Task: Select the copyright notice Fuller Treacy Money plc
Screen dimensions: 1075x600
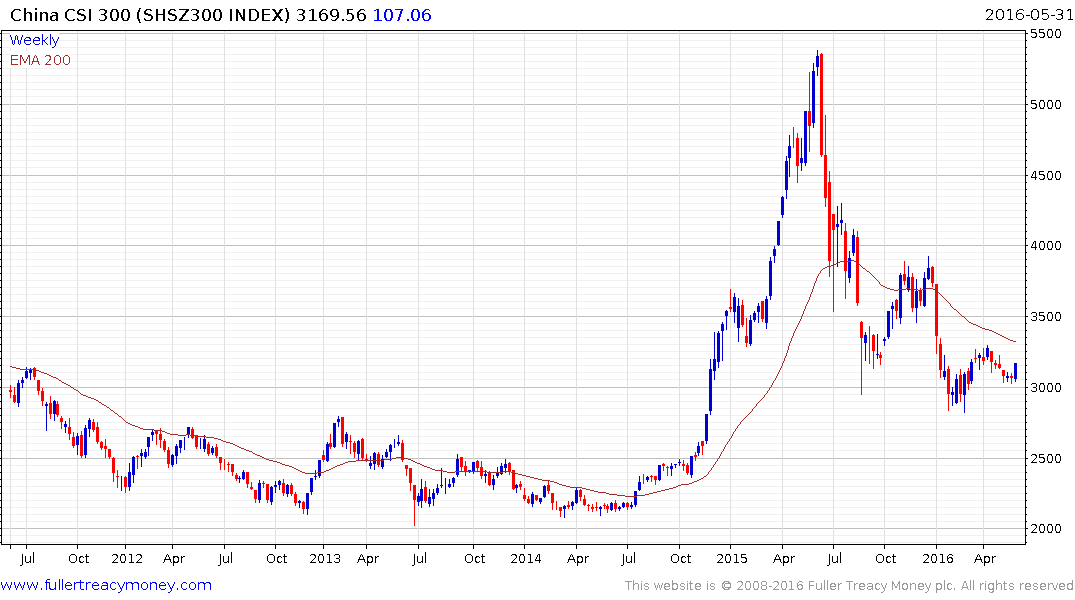Action: coord(849,586)
